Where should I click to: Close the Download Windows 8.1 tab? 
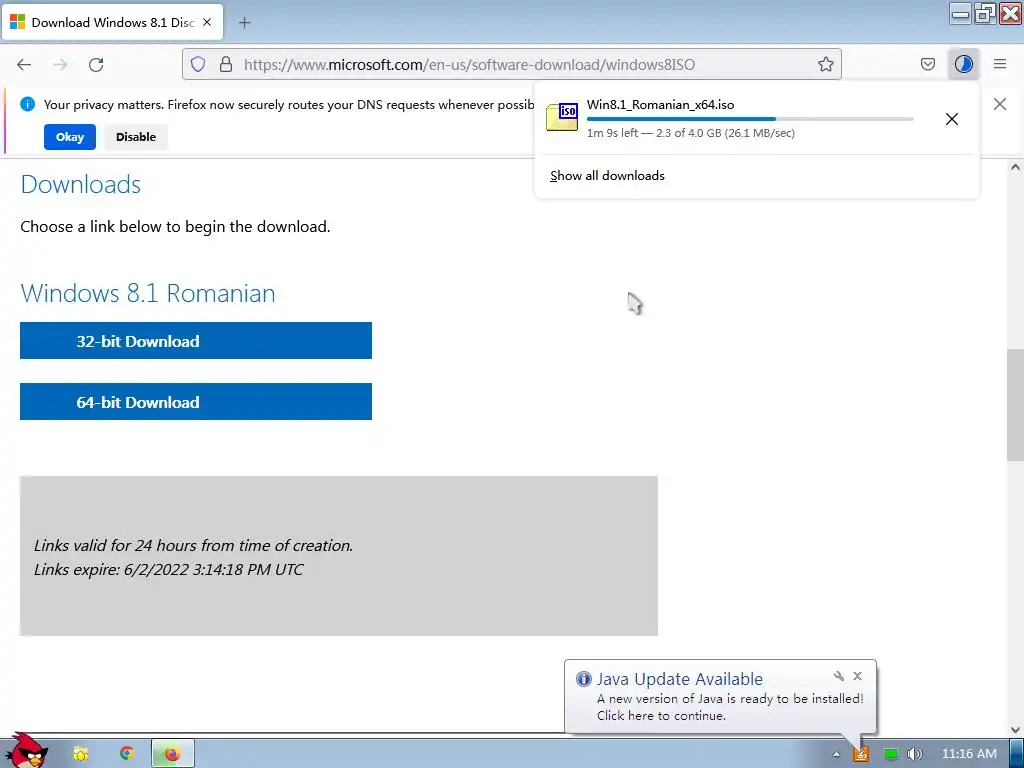[207, 22]
